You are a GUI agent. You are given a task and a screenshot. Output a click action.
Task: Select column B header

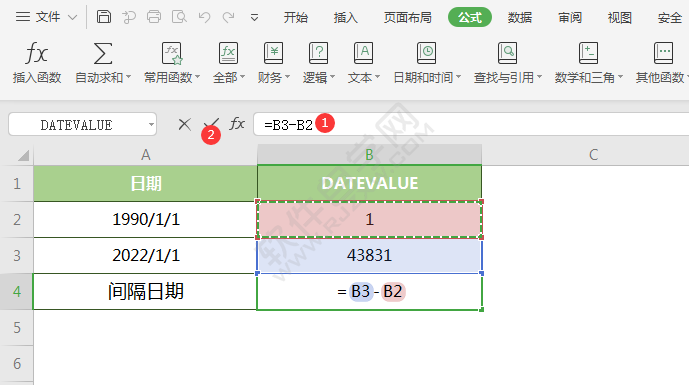pyautogui.click(x=369, y=155)
